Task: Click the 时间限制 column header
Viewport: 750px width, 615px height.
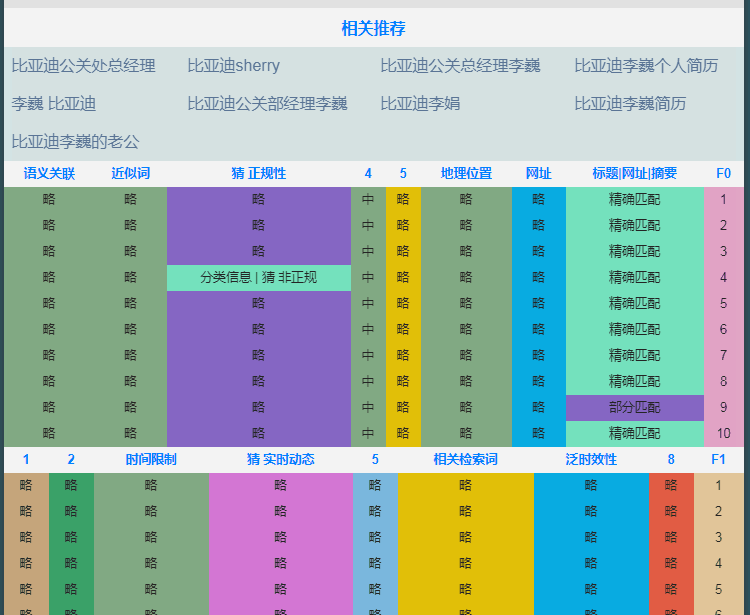Action: click(x=151, y=460)
